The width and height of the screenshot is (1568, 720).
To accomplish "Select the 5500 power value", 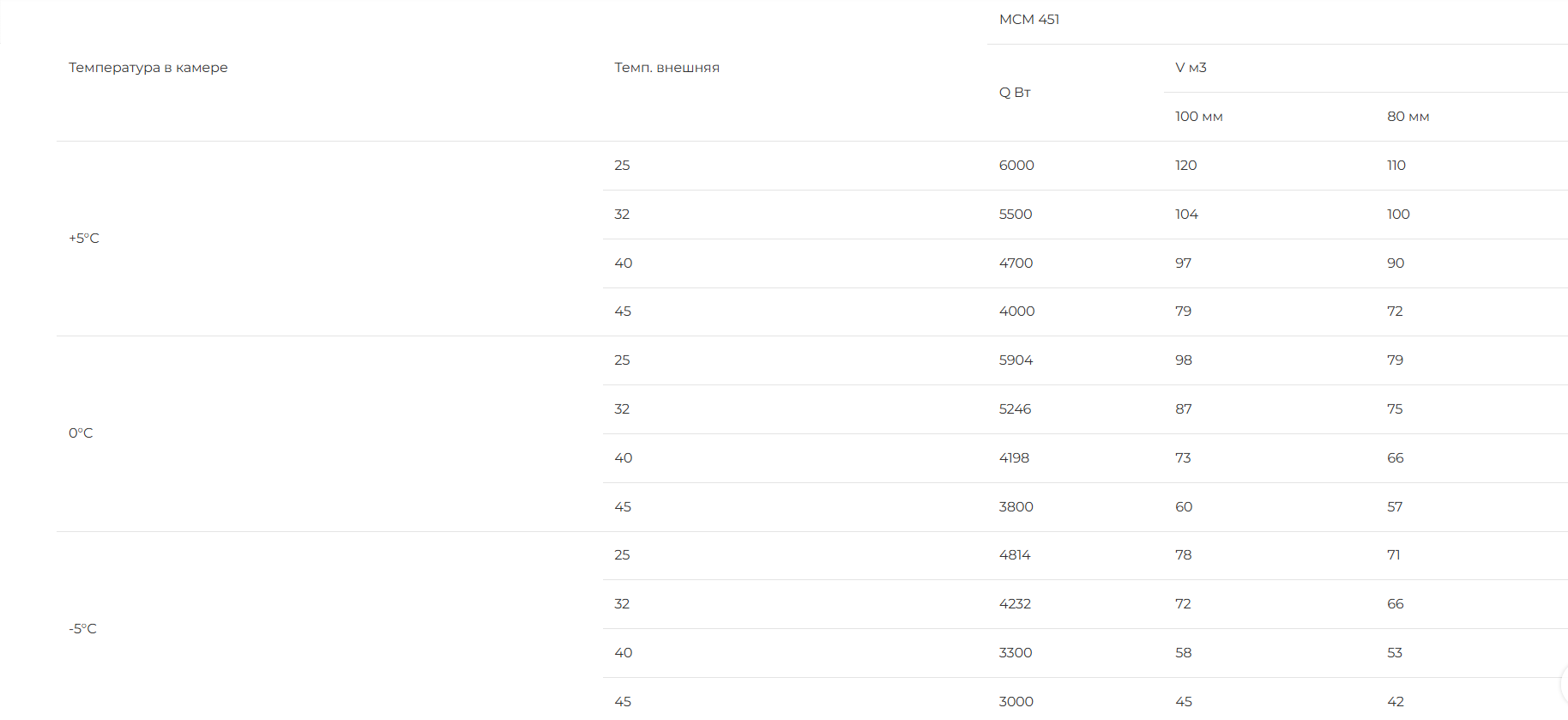I will point(1016,215).
